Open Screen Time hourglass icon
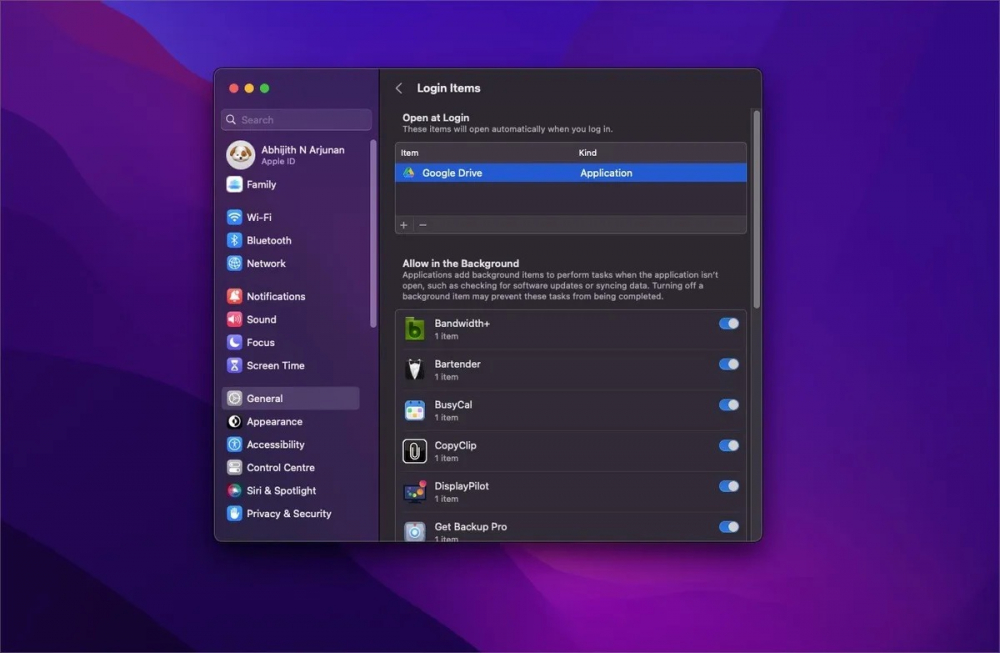This screenshot has width=1000, height=653. coord(234,365)
